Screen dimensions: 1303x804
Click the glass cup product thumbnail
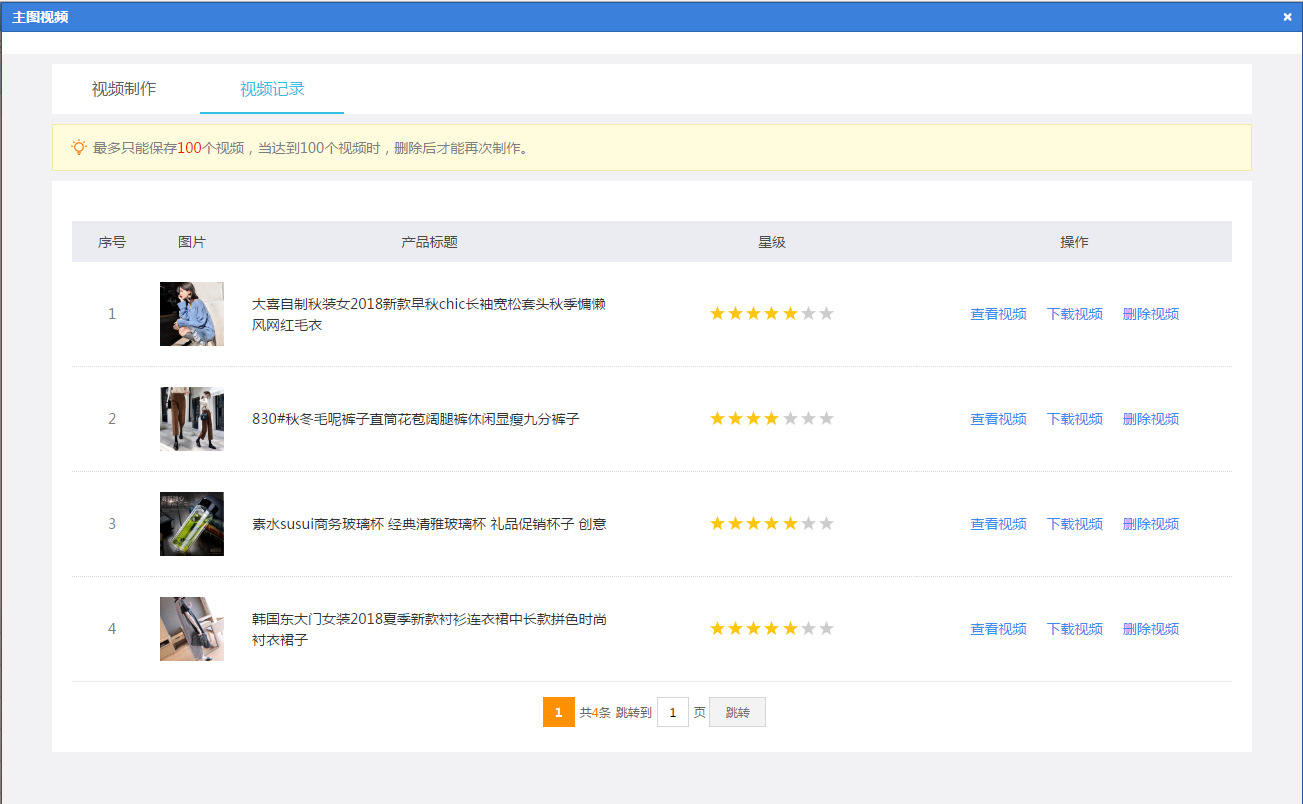pos(192,524)
